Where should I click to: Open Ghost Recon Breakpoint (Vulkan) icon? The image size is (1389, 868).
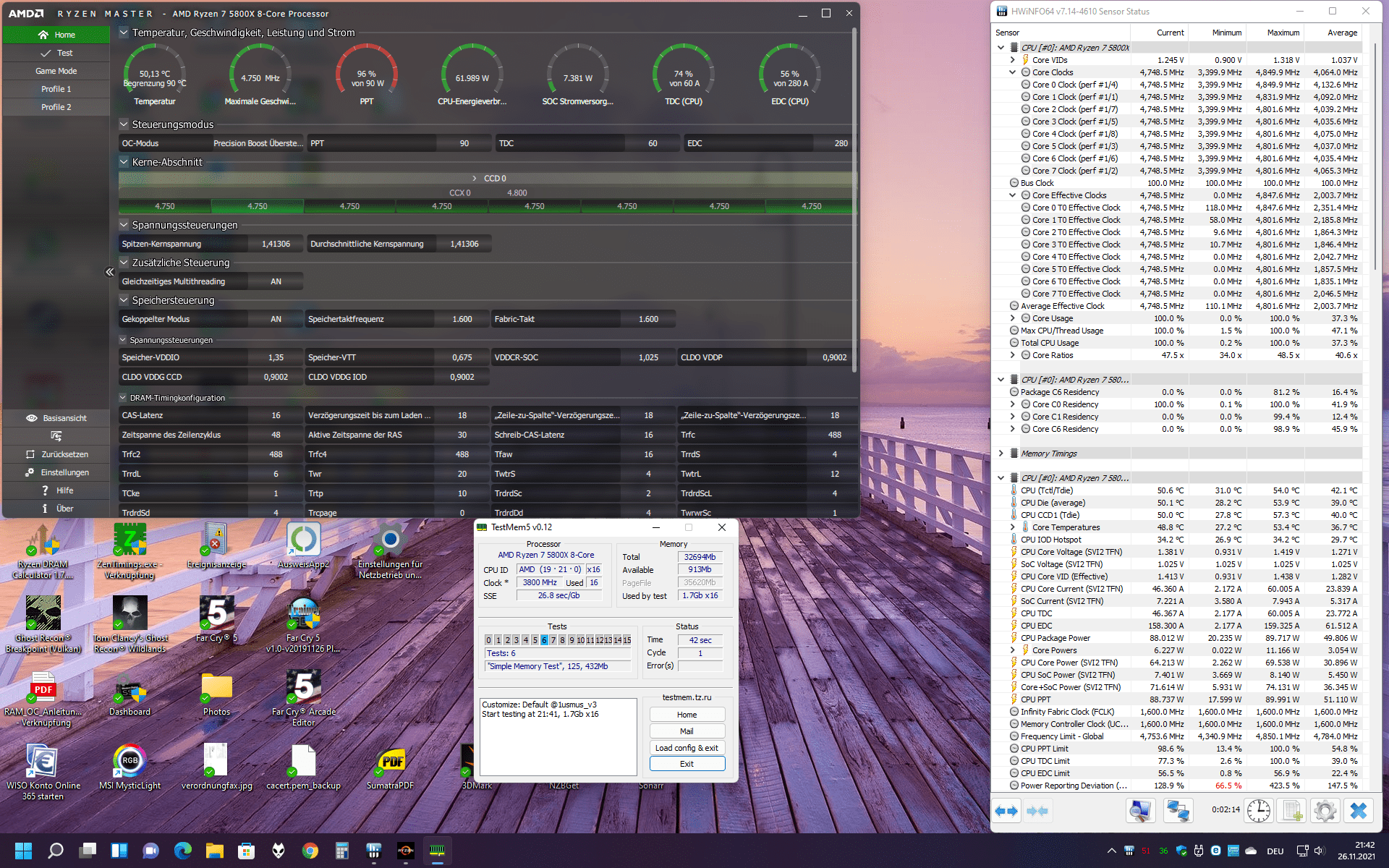pyautogui.click(x=43, y=624)
